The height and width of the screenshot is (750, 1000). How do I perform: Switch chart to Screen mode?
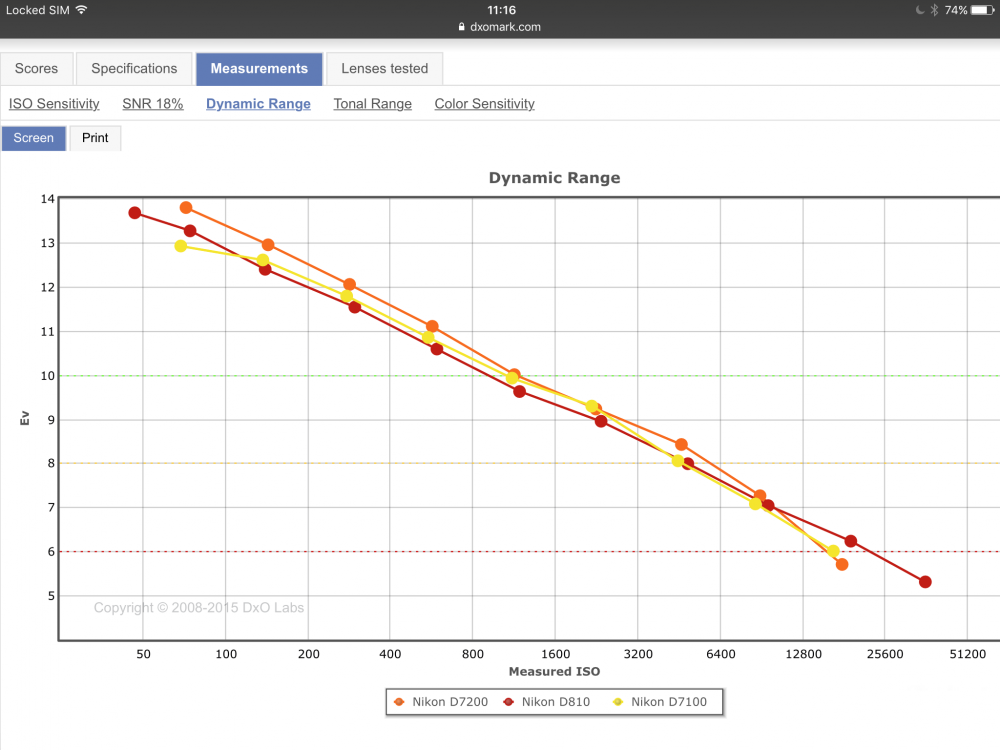[34, 138]
